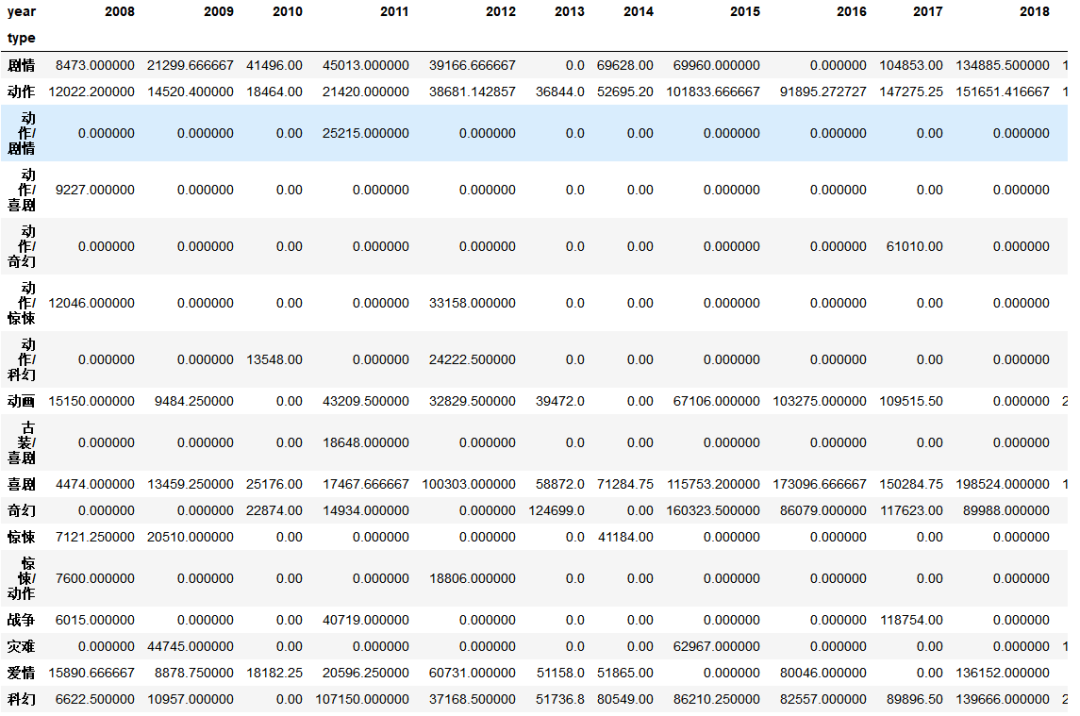Click cell value 12022.200000

coord(92,92)
